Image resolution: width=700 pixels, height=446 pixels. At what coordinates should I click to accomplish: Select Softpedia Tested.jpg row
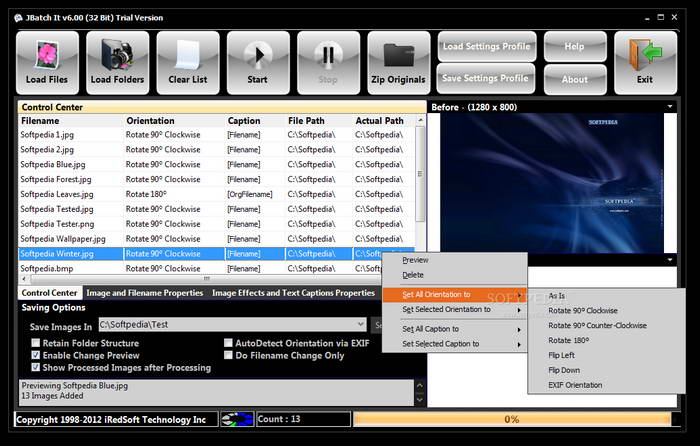[217, 209]
